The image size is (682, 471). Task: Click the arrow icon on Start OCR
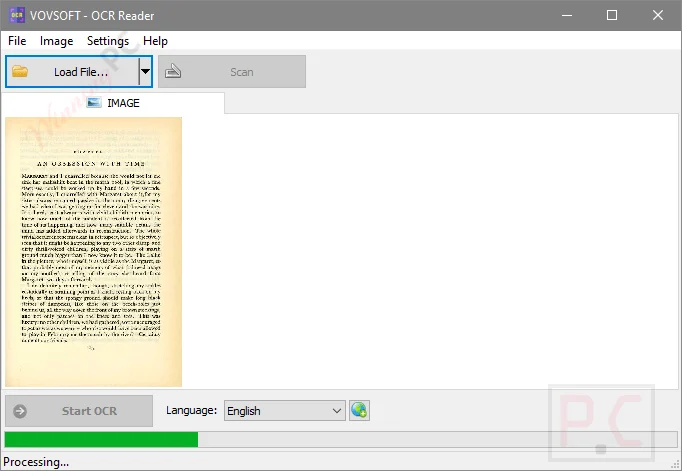pos(20,411)
